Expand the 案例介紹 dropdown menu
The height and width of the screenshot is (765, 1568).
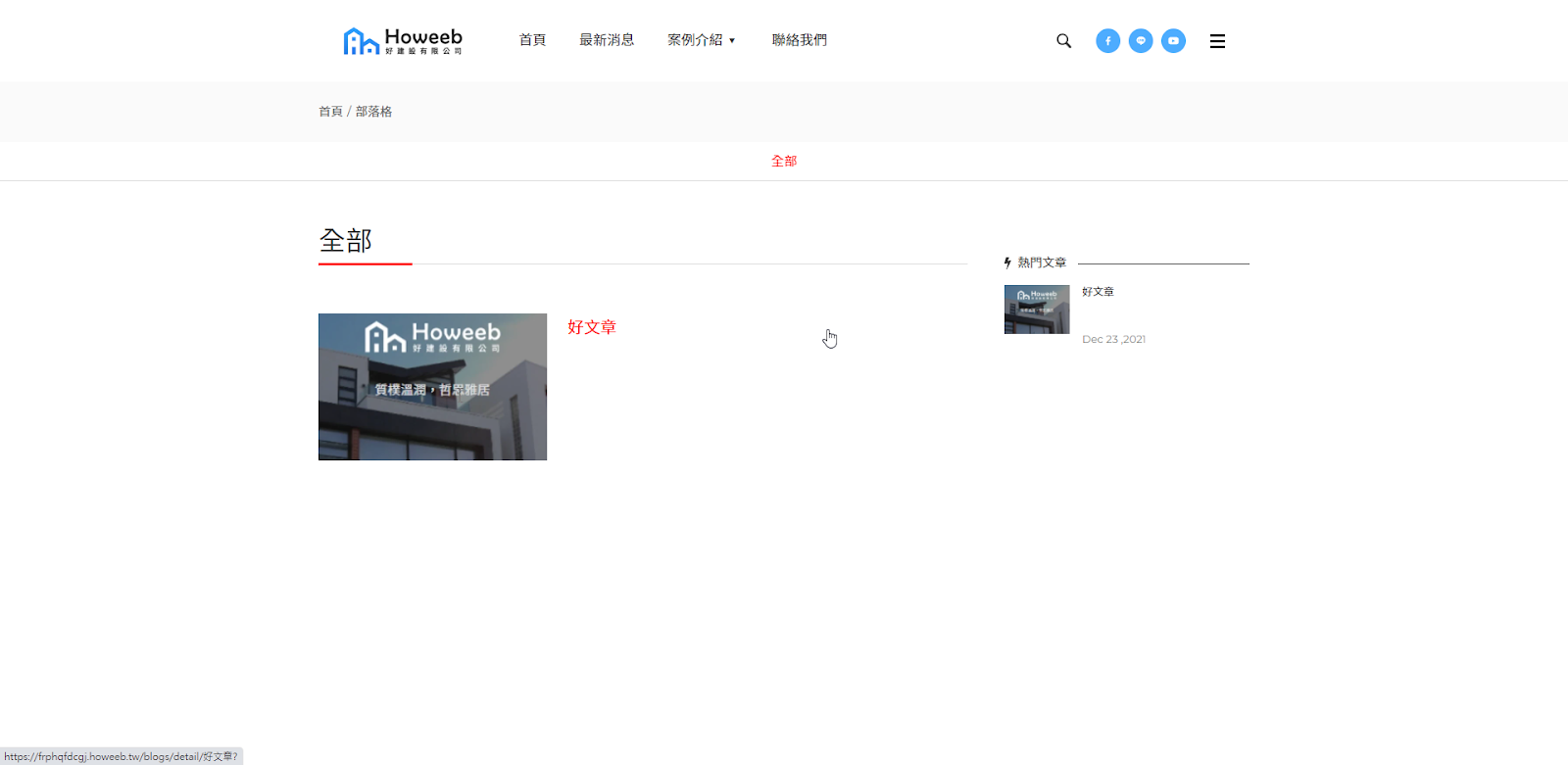click(701, 40)
